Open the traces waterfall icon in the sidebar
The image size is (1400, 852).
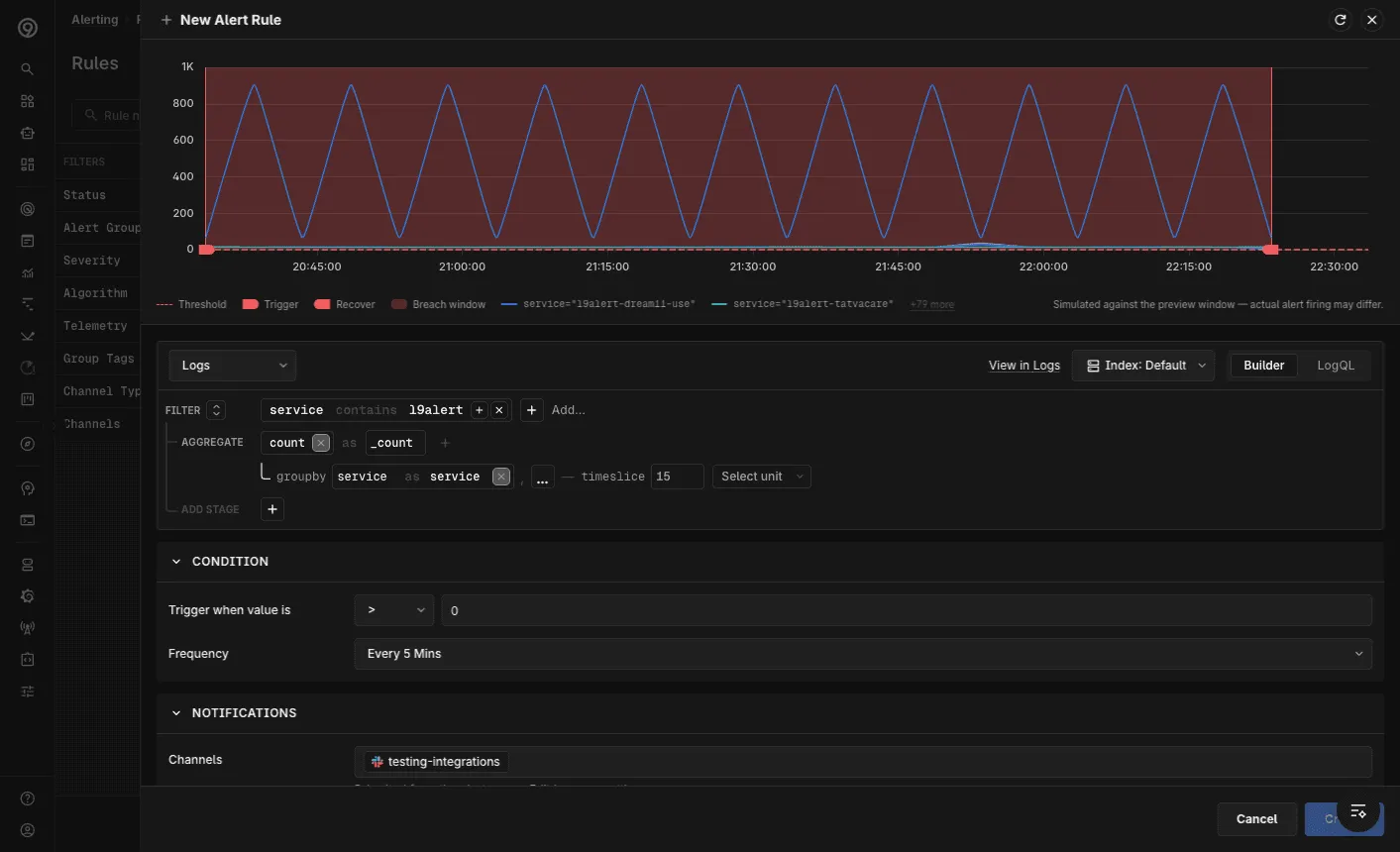27,304
